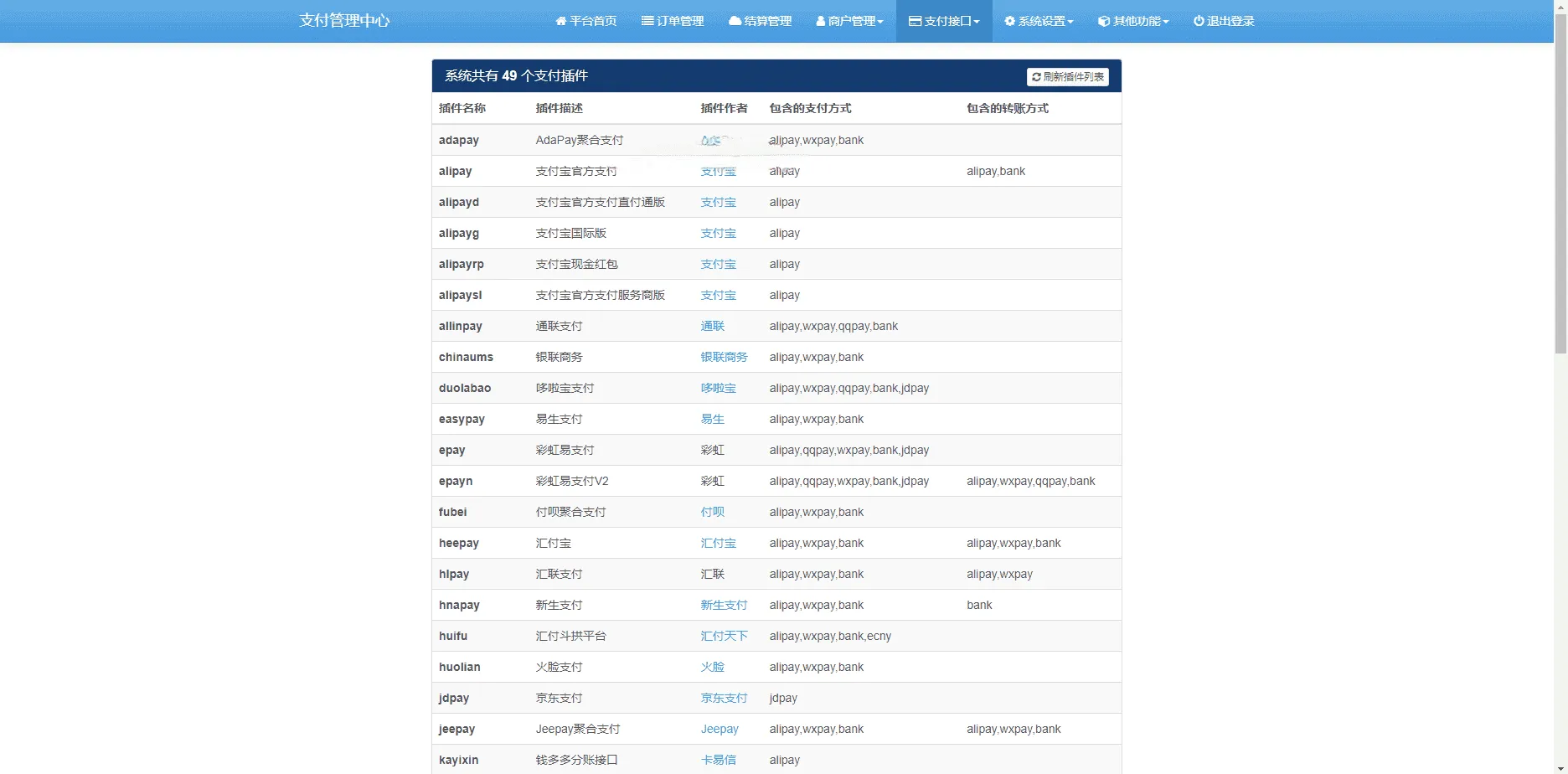Open the 易生 author link

713,419
